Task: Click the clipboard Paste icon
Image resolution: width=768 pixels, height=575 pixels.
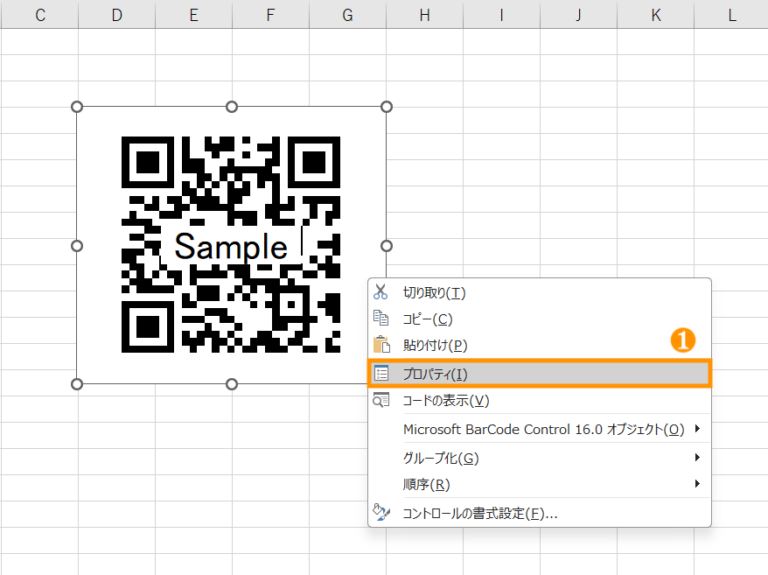Action: (380, 345)
